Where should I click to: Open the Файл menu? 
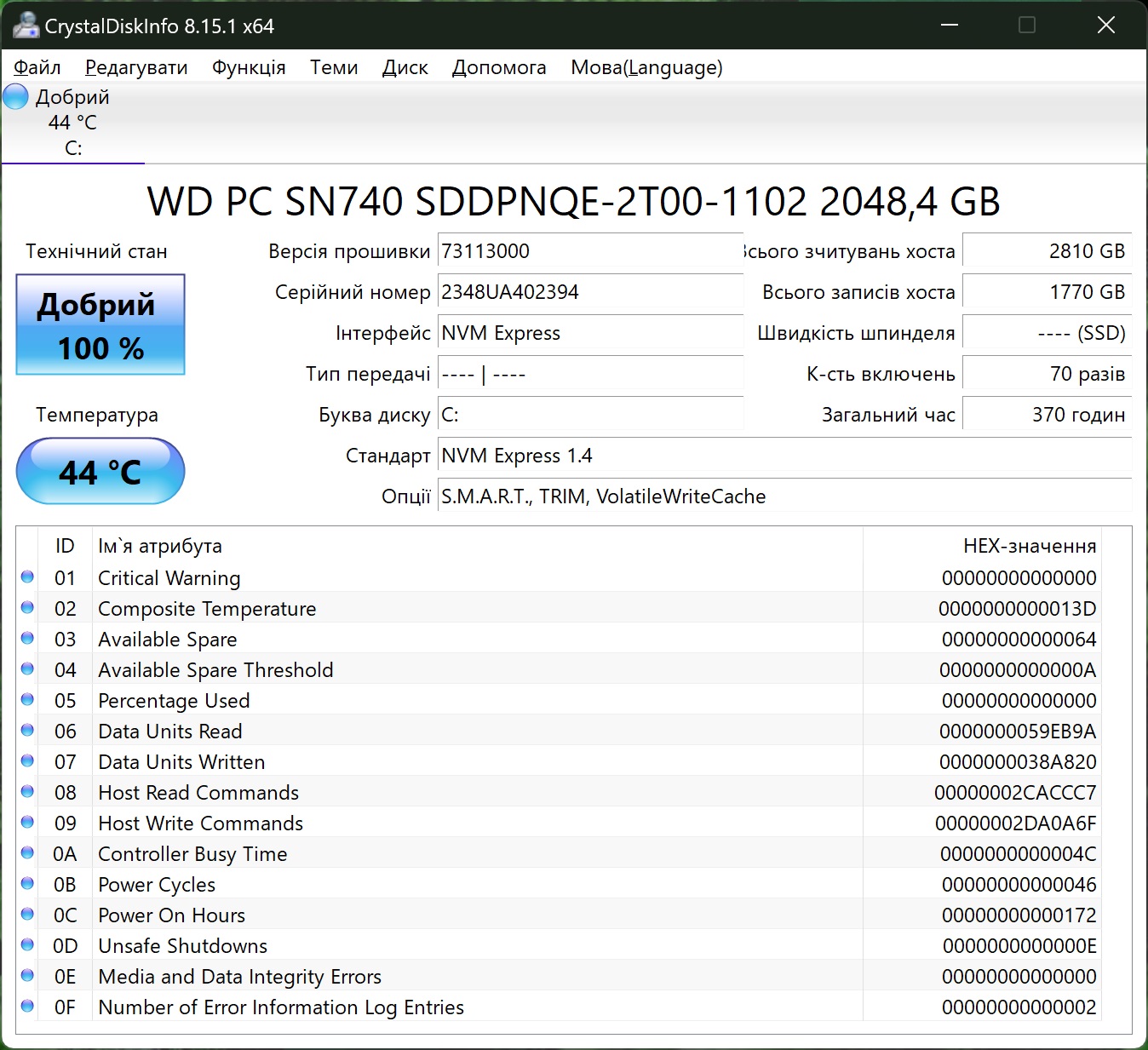tap(37, 67)
